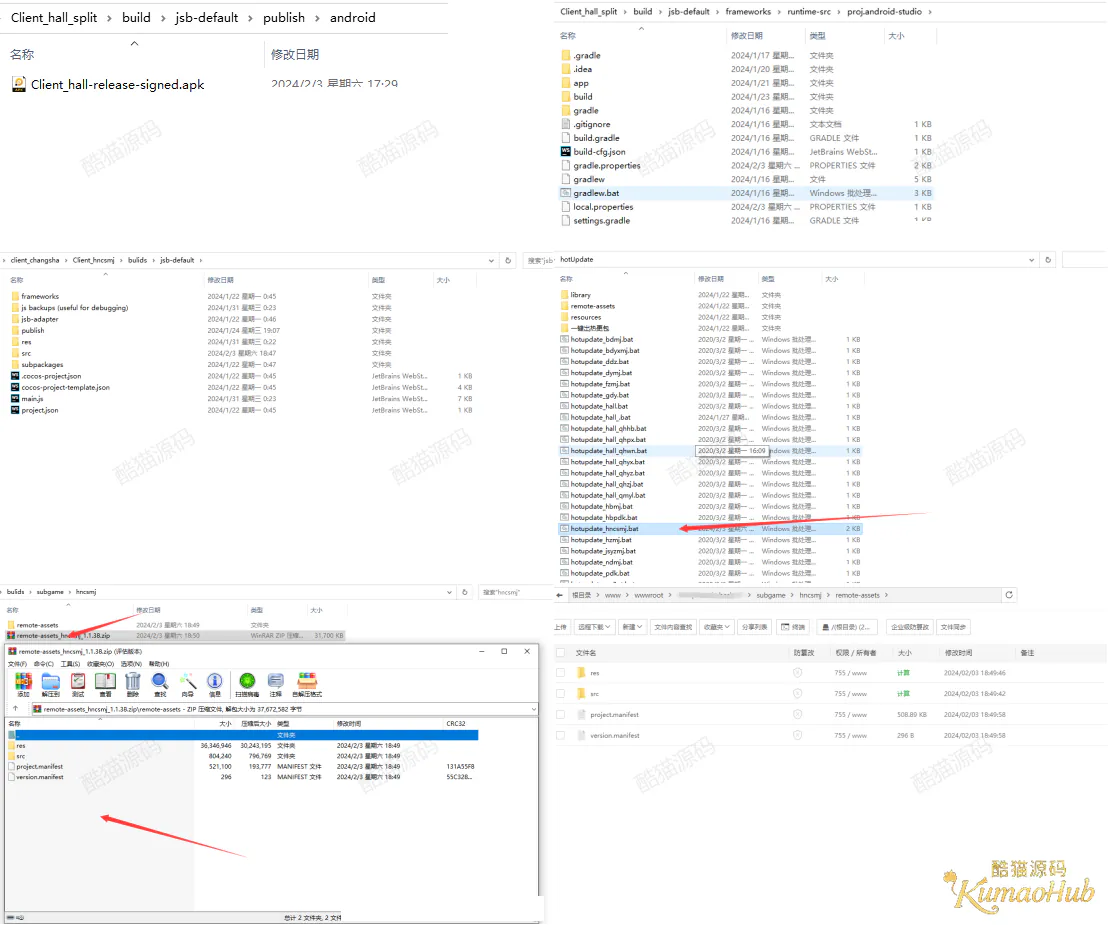Launch the WinRAR Wizard (向导) wand icon
The width and height of the screenshot is (1108, 925).
(187, 683)
